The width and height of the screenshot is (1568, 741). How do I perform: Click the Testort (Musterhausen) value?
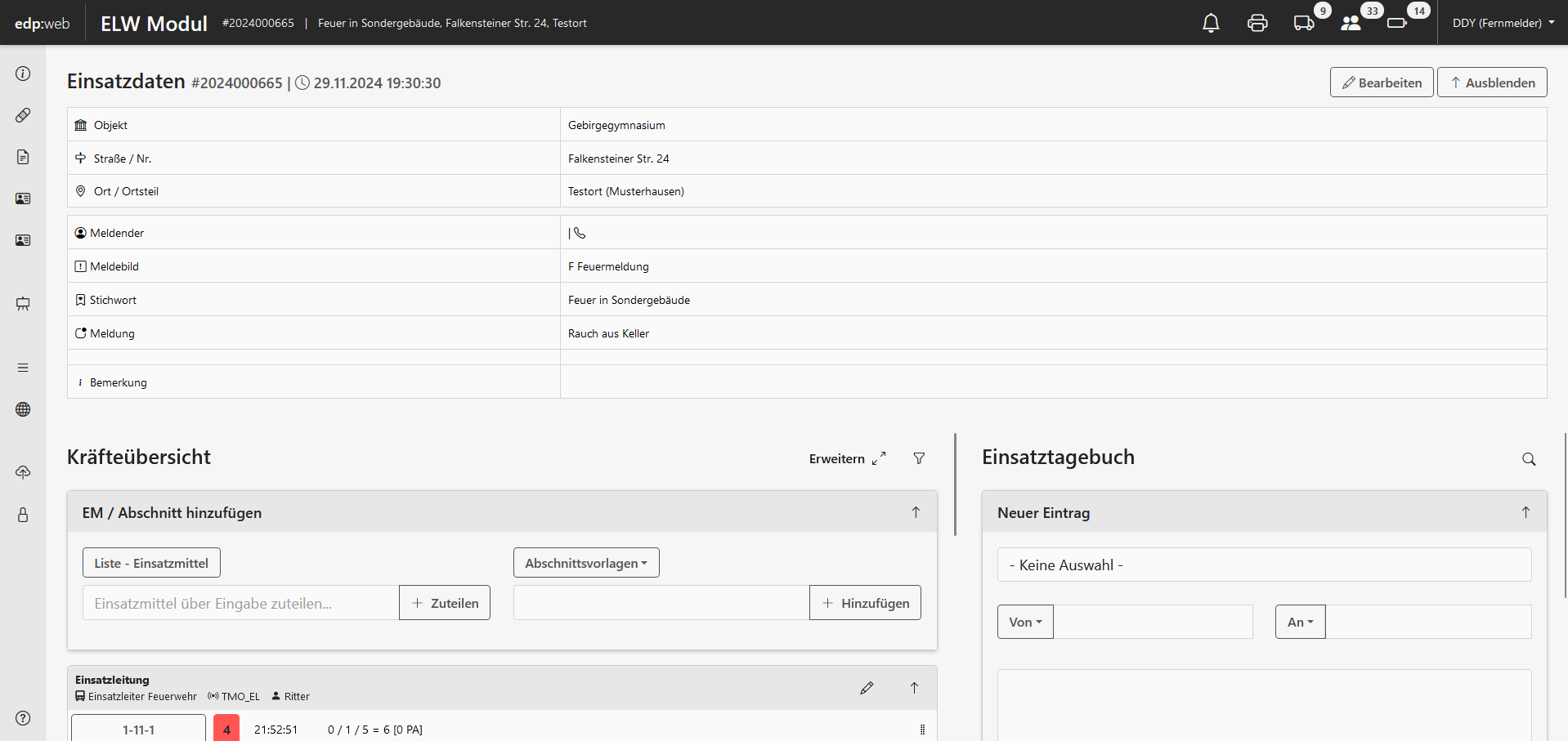click(626, 191)
